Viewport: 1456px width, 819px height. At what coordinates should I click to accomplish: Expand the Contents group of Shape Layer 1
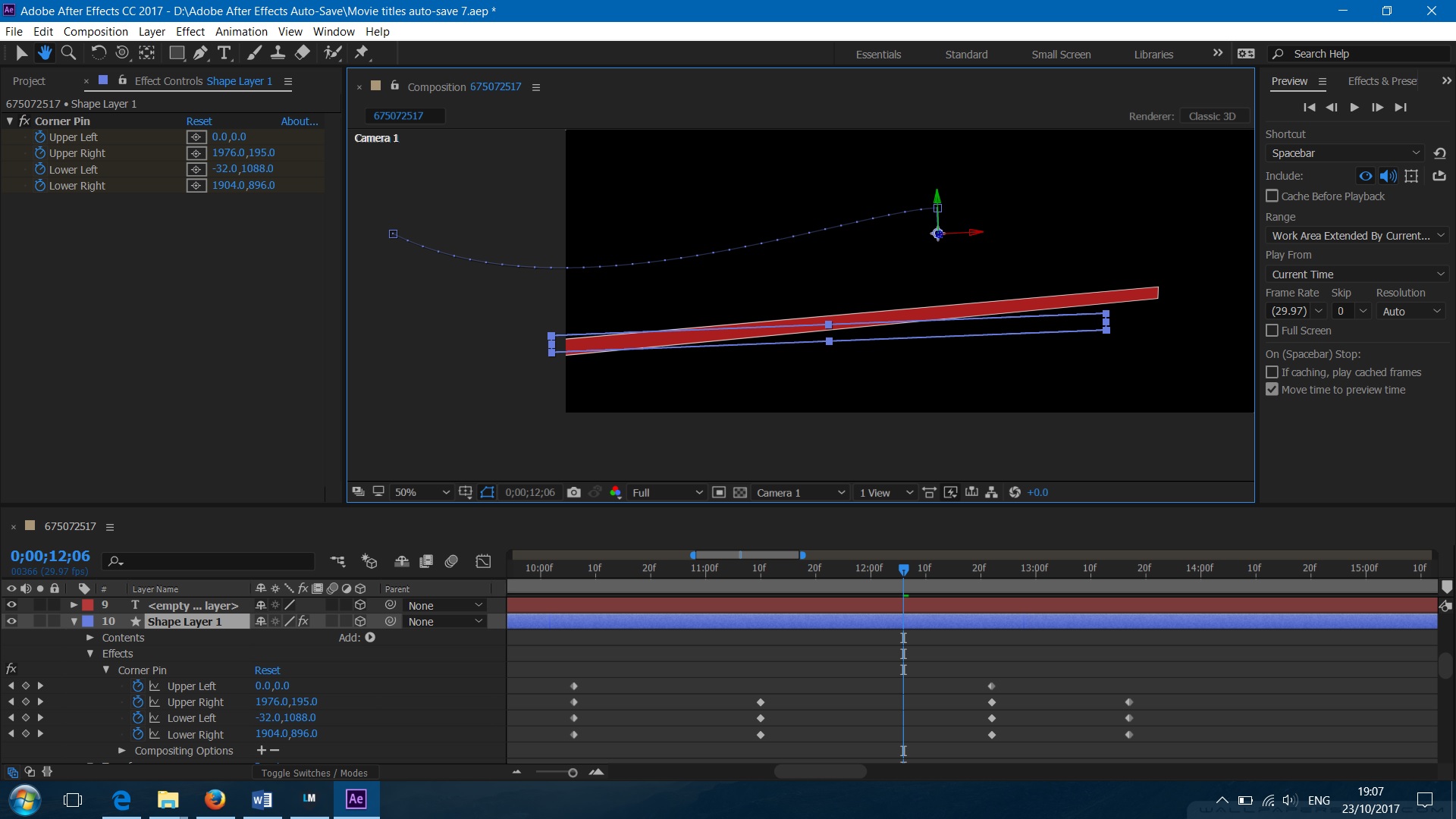pos(90,638)
